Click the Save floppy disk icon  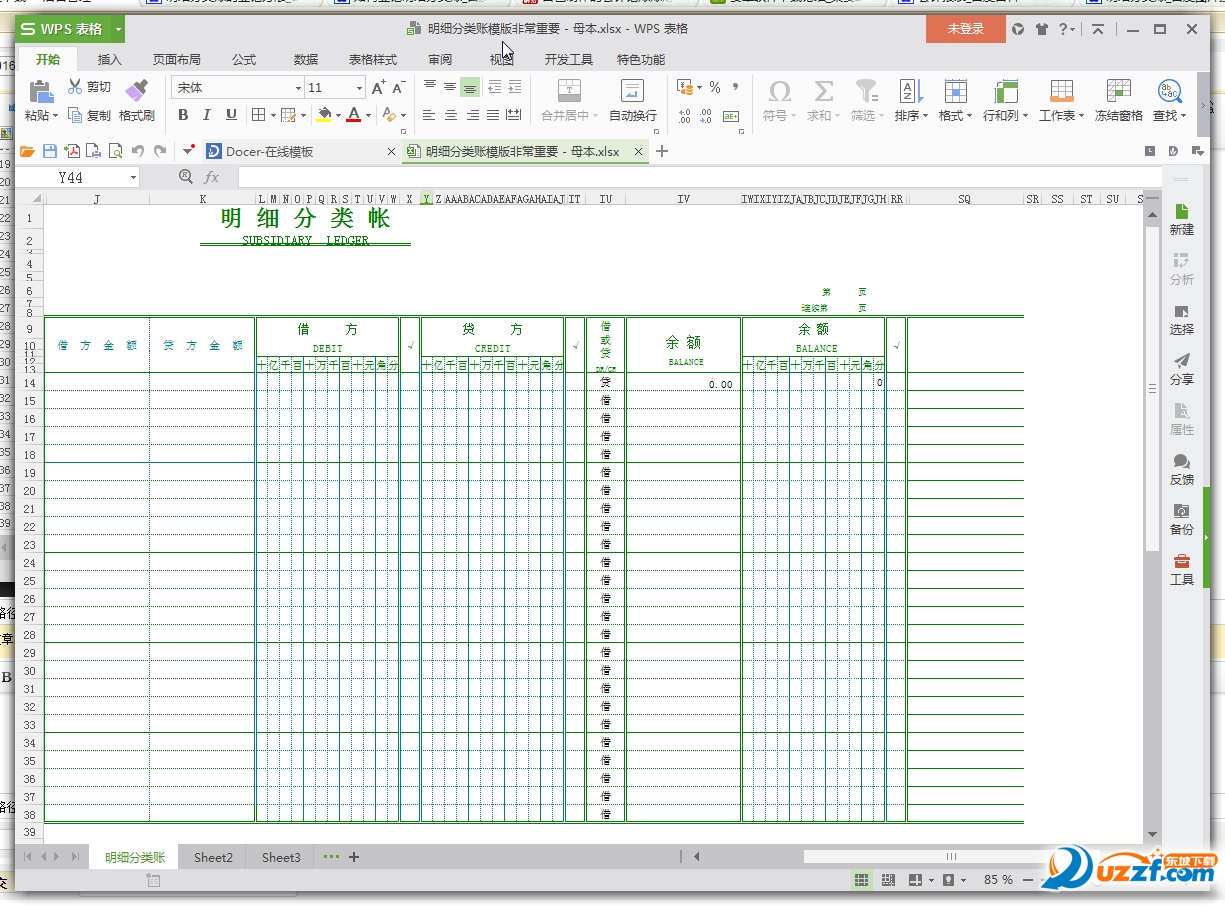49,151
